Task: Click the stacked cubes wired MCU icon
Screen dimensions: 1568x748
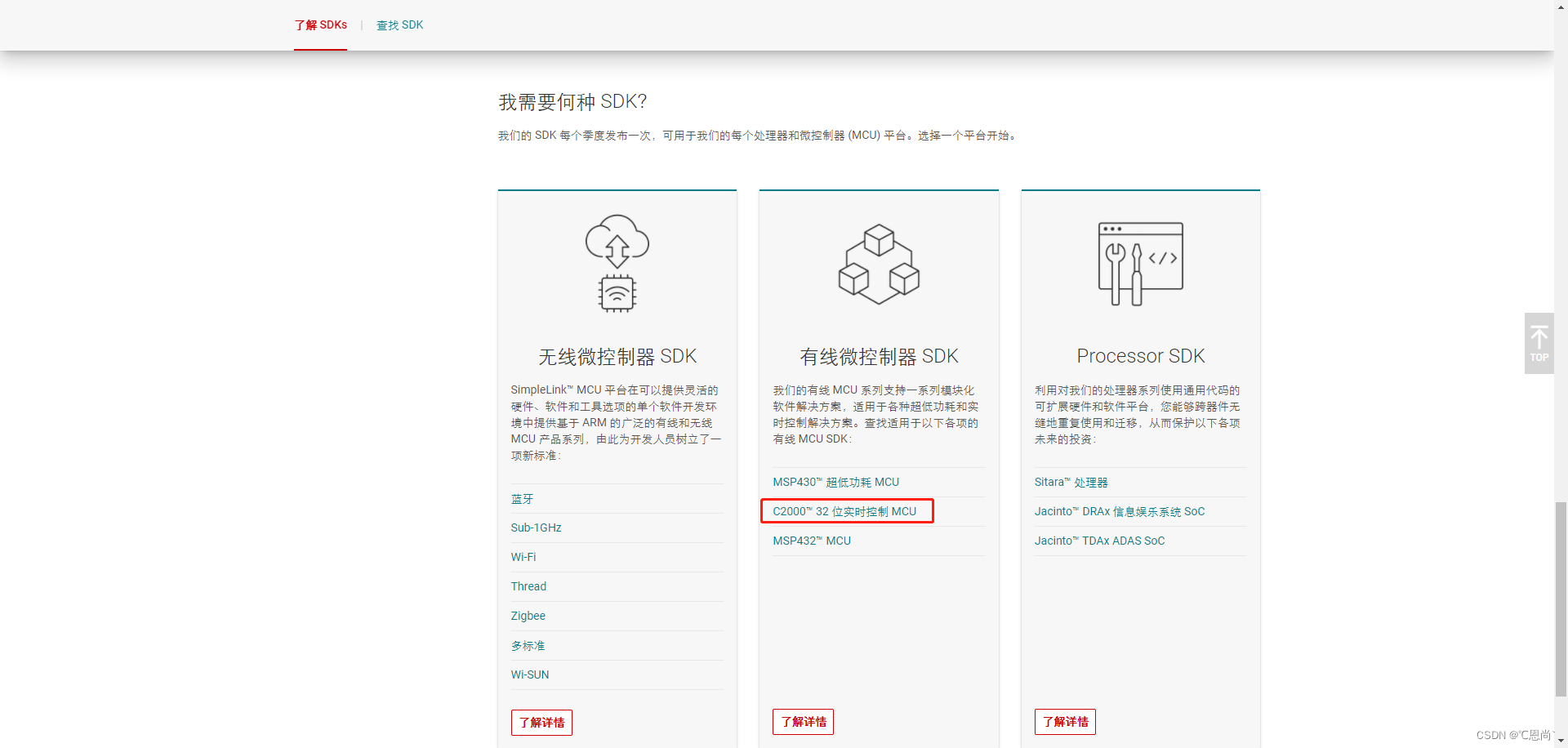Action: click(x=879, y=264)
